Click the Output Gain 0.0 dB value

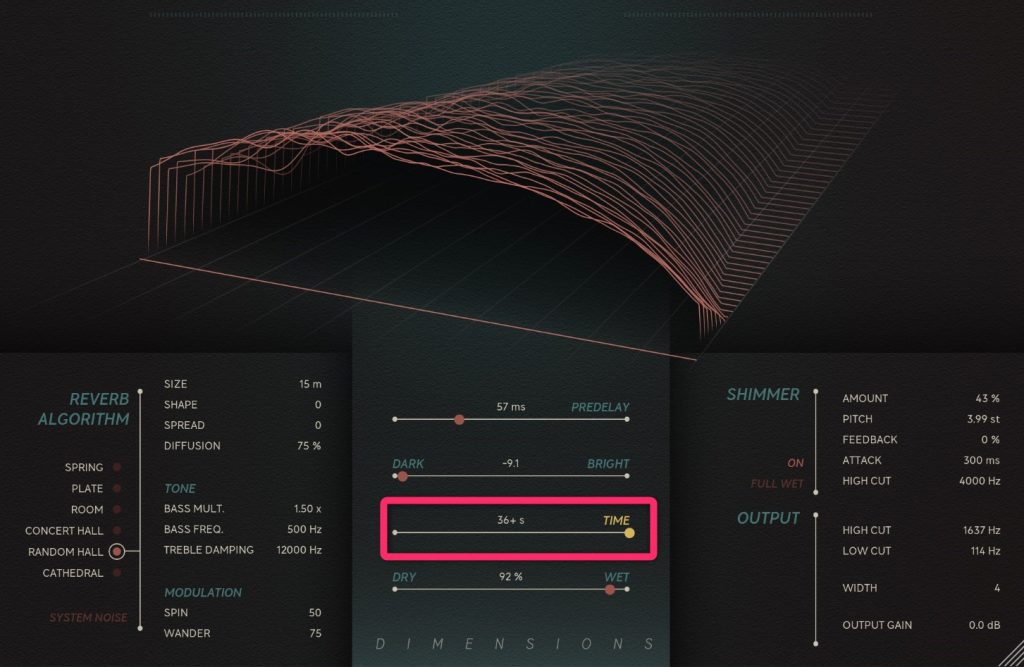coord(981,626)
